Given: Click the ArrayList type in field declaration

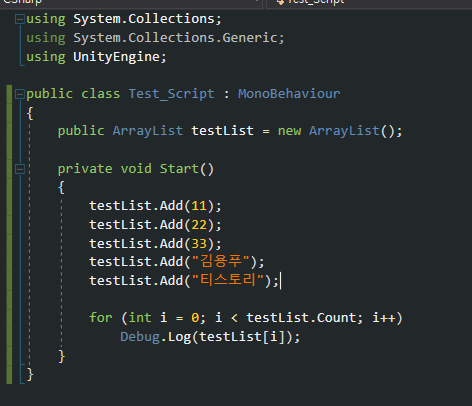Looking at the screenshot, I should click(x=148, y=131).
